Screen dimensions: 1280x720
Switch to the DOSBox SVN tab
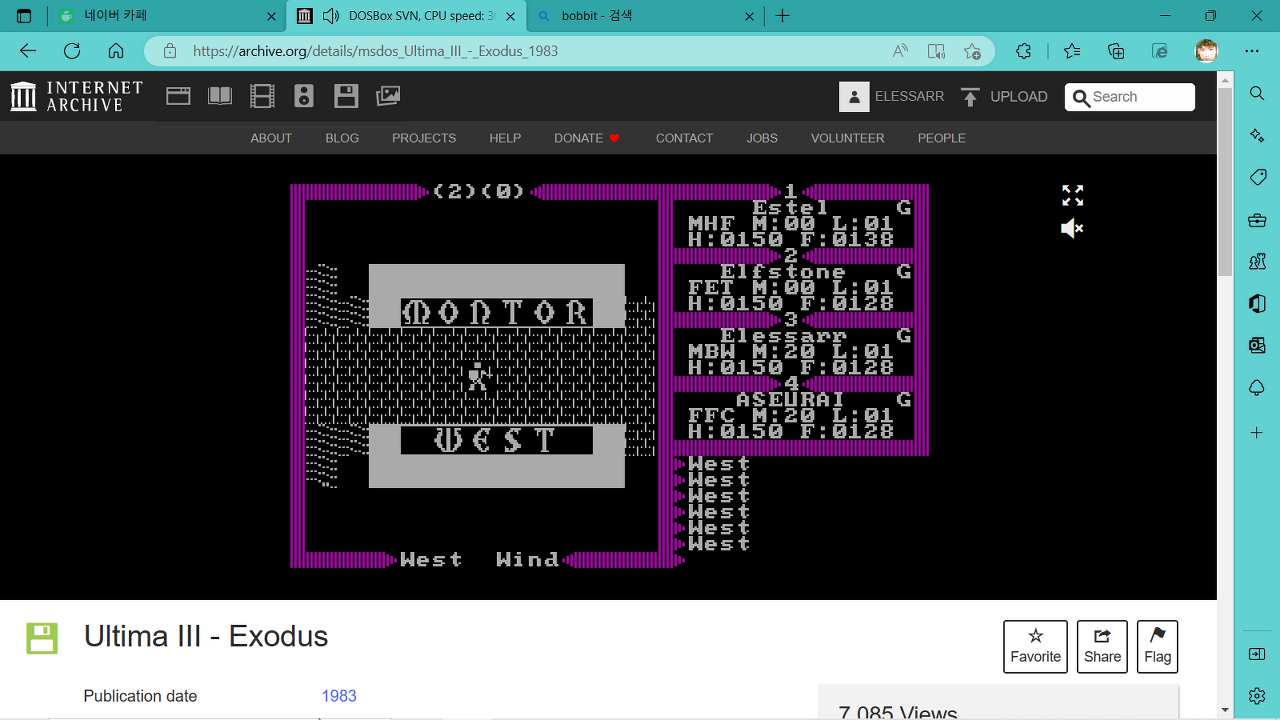pos(405,16)
